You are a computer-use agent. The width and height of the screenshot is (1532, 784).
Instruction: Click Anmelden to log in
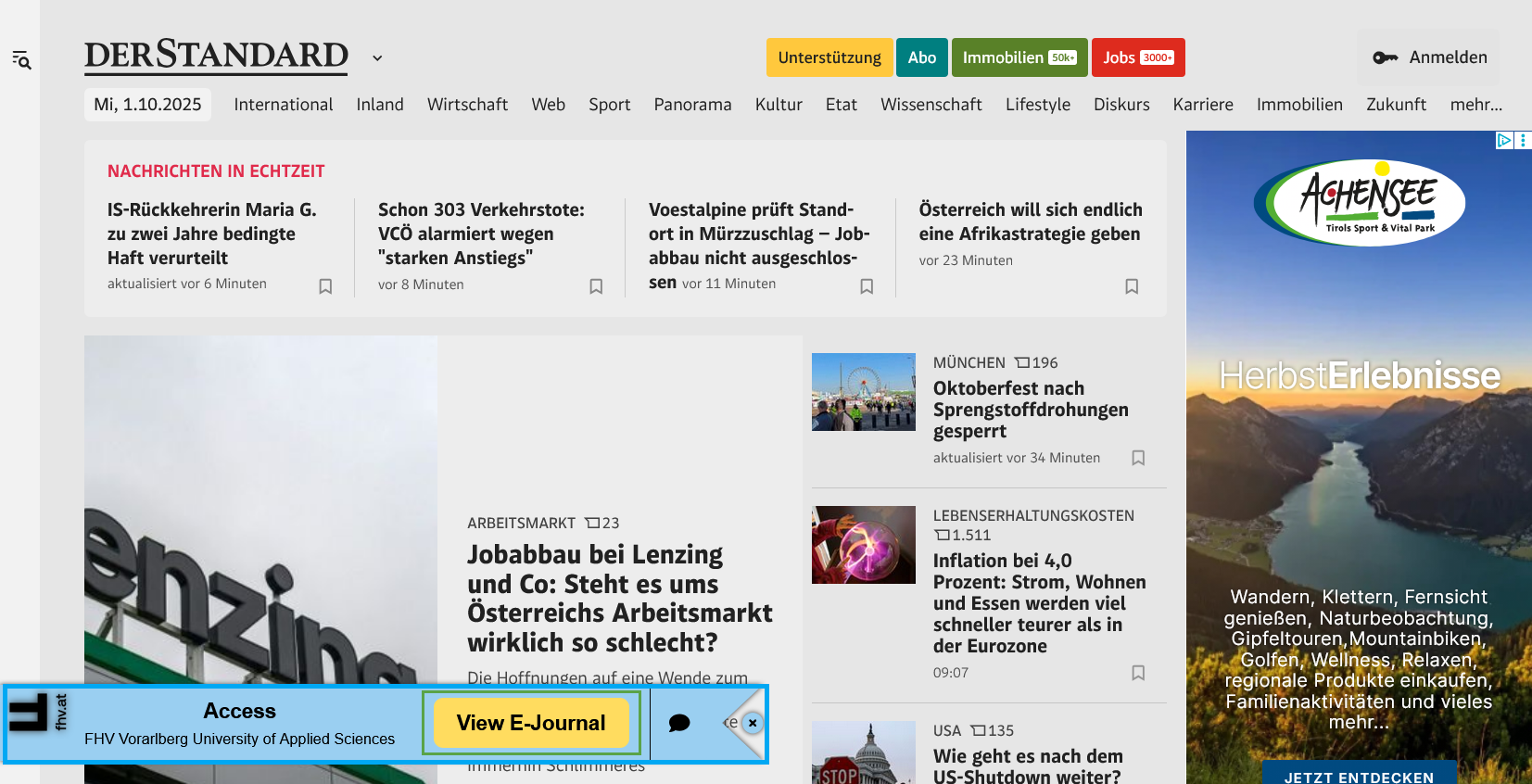(1429, 57)
